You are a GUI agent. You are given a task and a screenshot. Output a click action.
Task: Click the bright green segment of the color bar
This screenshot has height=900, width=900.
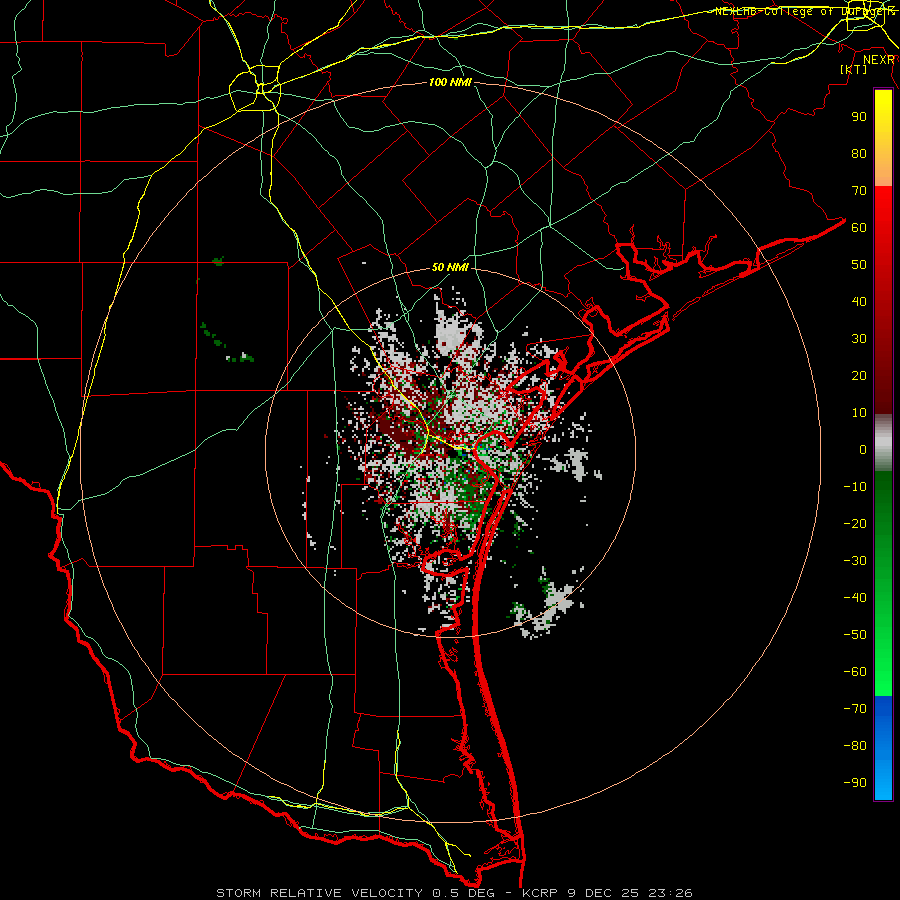point(883,584)
